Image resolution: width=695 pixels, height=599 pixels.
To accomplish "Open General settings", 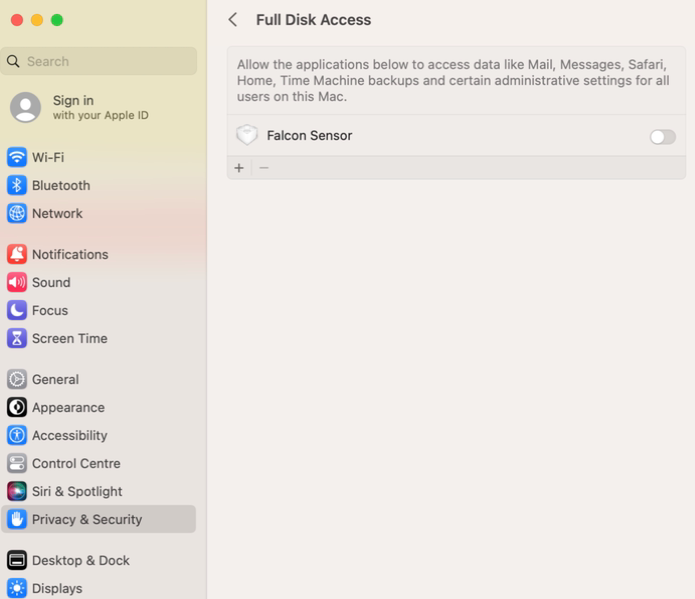I will point(98,380).
